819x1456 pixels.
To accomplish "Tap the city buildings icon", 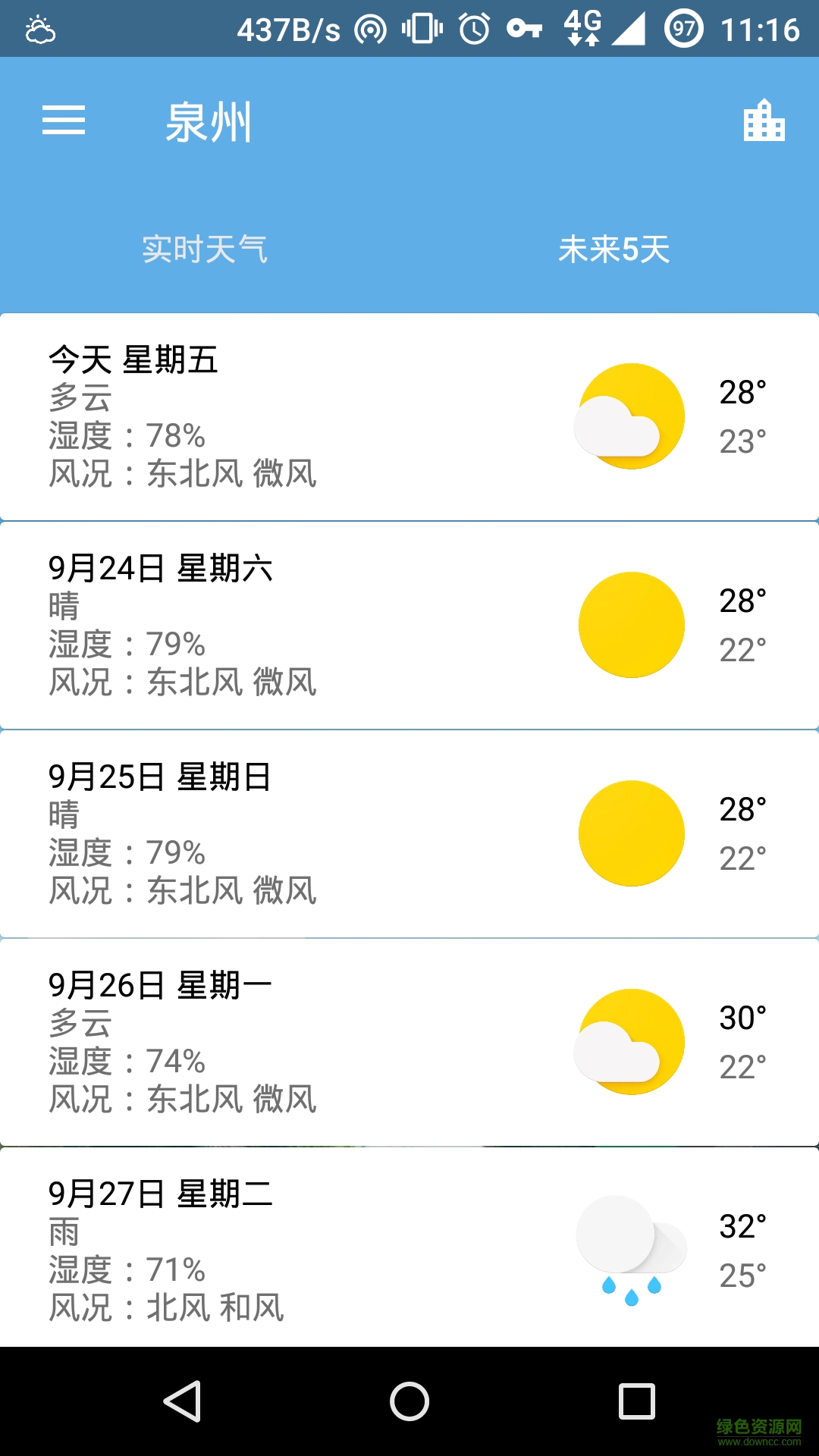I will coord(764,121).
